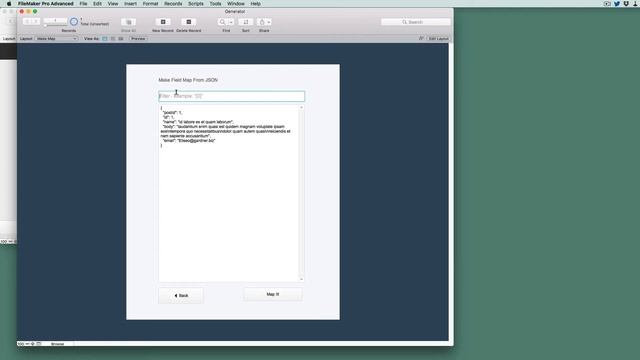This screenshot has width=640, height=360.
Task: Click the Preview button
Action: click(138, 39)
